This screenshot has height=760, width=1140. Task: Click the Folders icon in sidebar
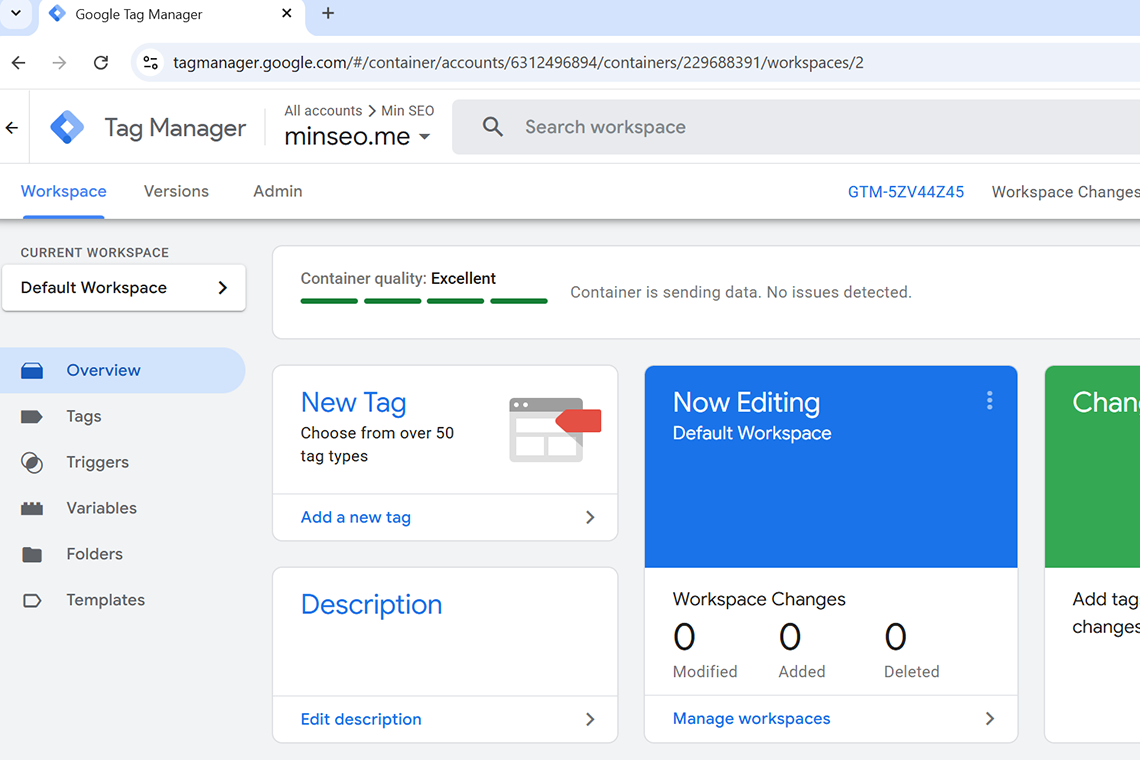[x=32, y=555]
